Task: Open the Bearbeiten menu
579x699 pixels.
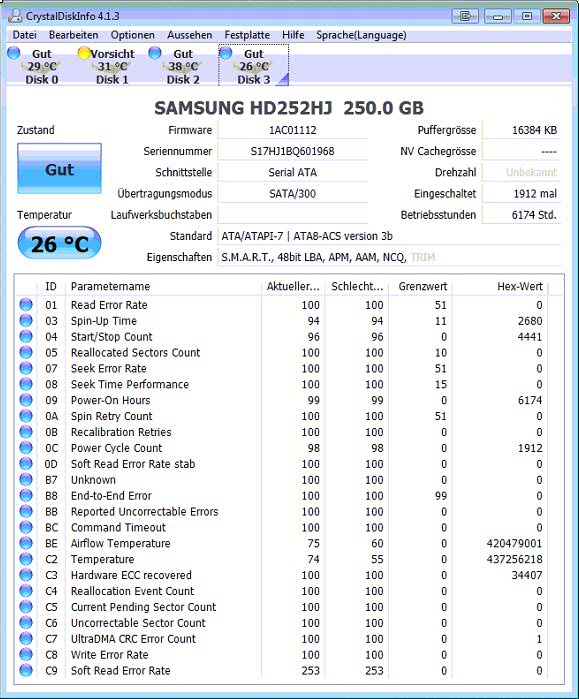Action: (x=73, y=35)
